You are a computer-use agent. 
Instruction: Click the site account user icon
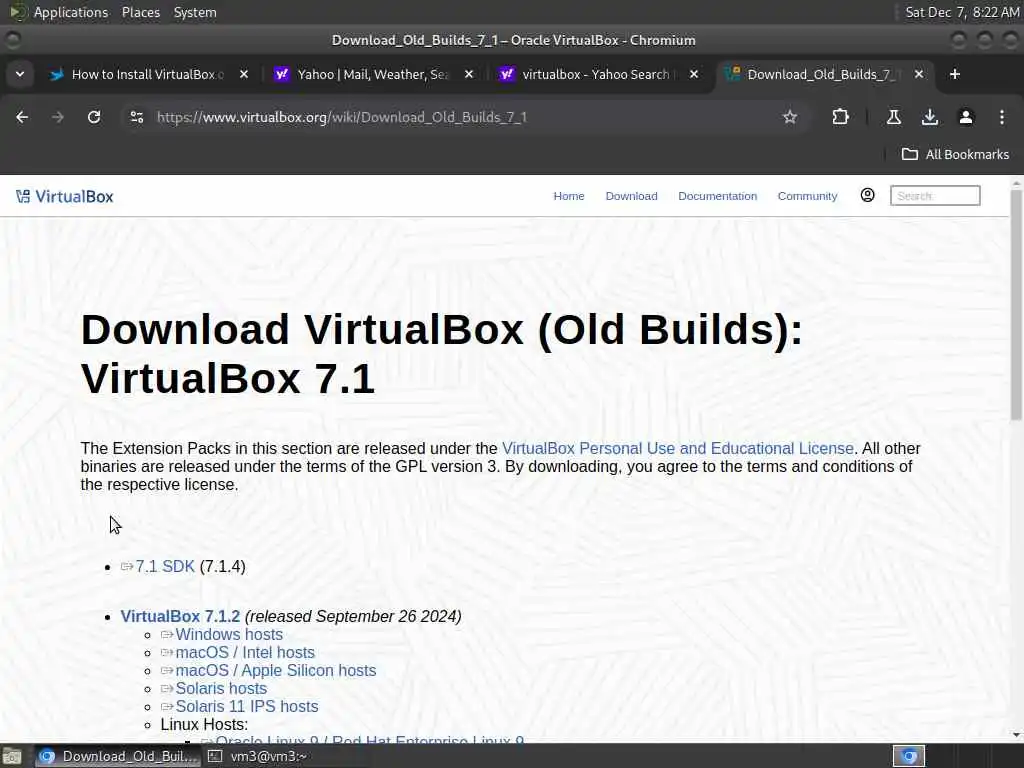click(867, 195)
